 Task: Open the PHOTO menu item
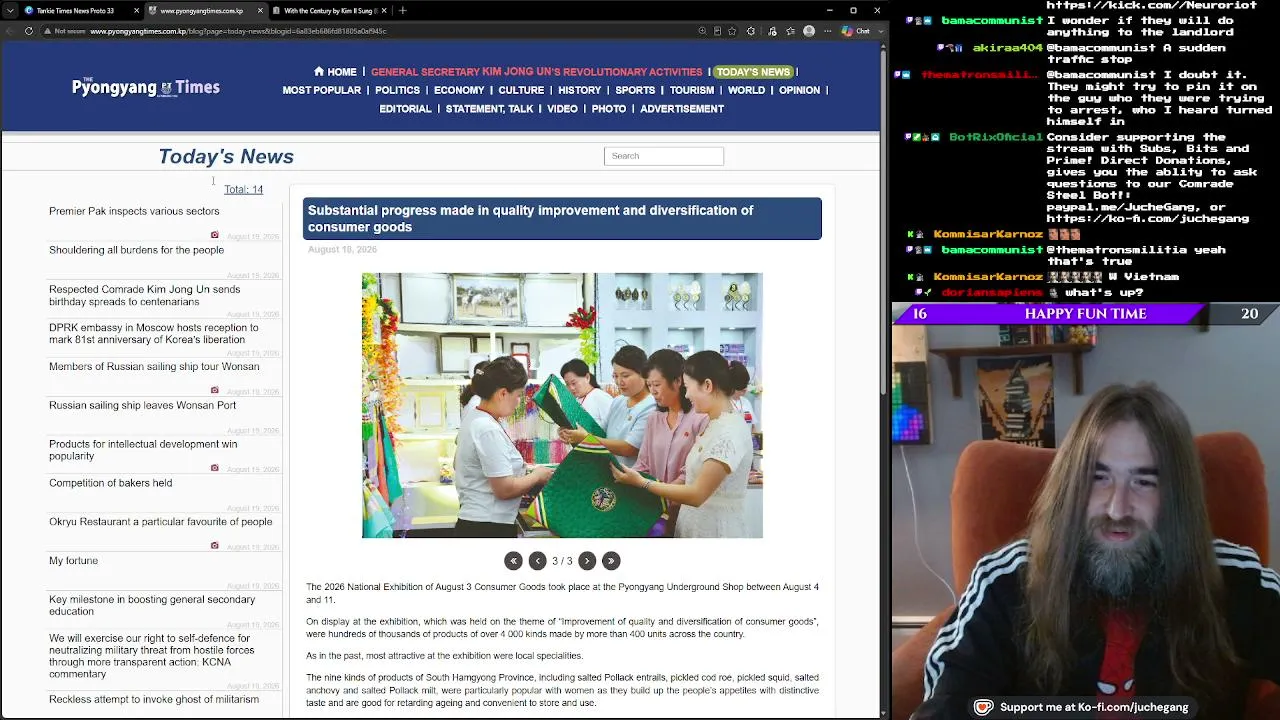tap(609, 109)
